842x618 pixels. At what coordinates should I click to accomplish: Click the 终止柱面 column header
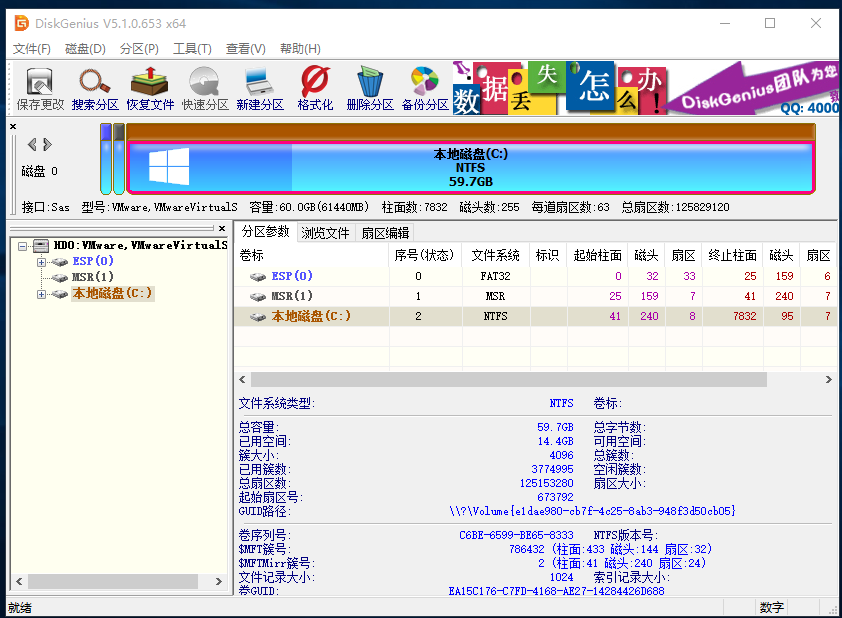(x=732, y=256)
